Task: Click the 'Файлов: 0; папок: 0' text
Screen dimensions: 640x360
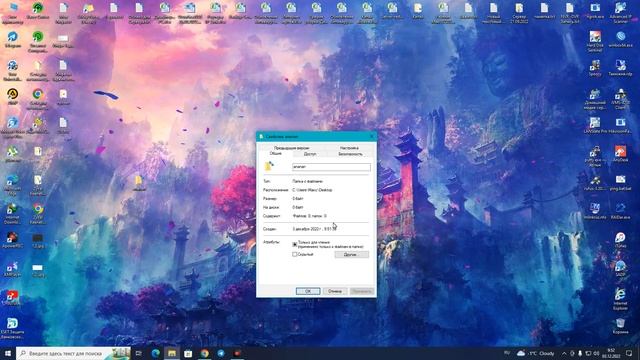Action: click(310, 216)
